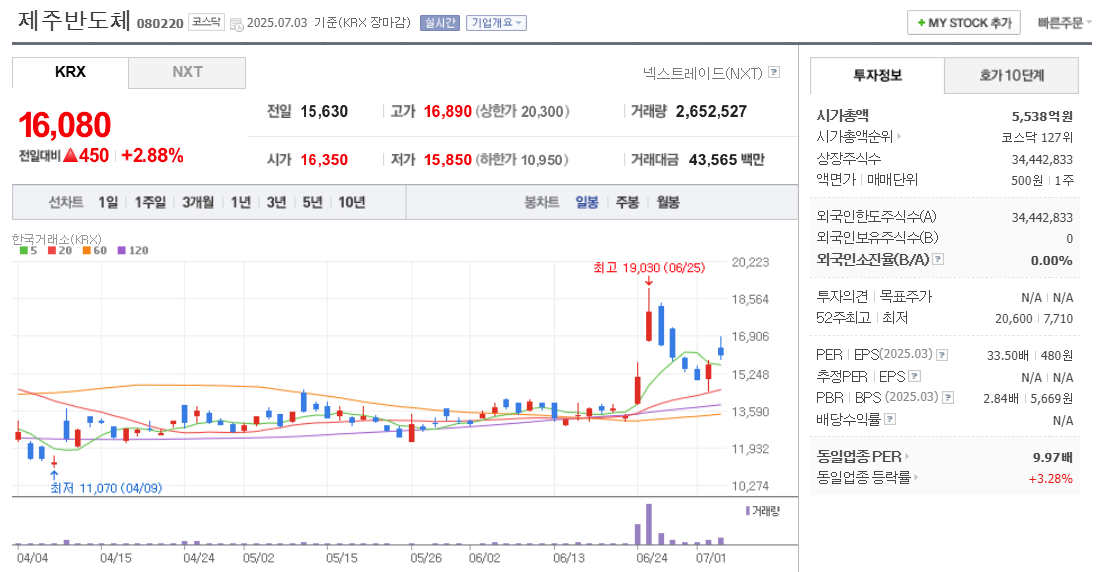Select the 10년 line chart period

point(352,203)
